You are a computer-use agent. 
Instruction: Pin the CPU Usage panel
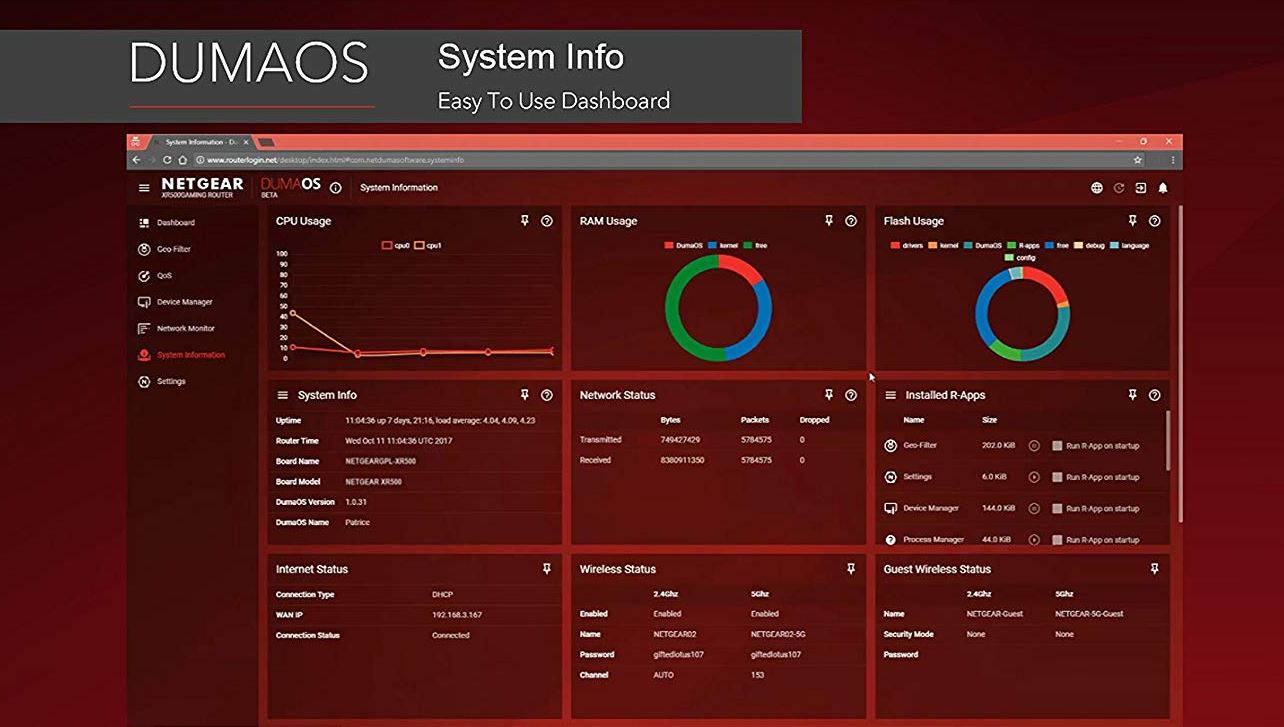(525, 221)
